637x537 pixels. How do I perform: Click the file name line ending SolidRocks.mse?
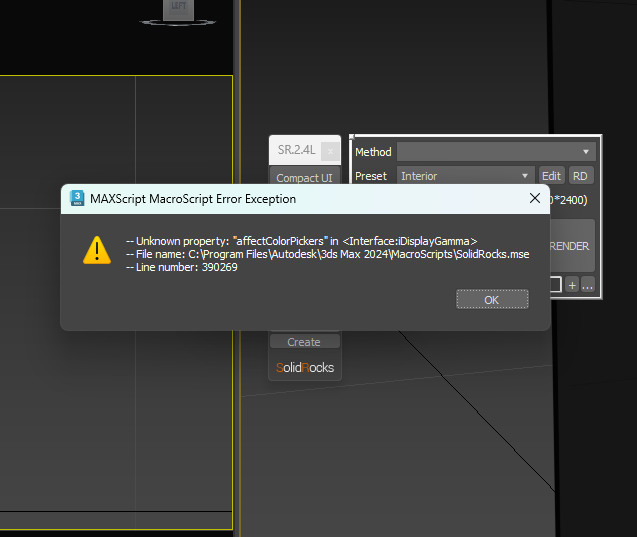(x=327, y=254)
